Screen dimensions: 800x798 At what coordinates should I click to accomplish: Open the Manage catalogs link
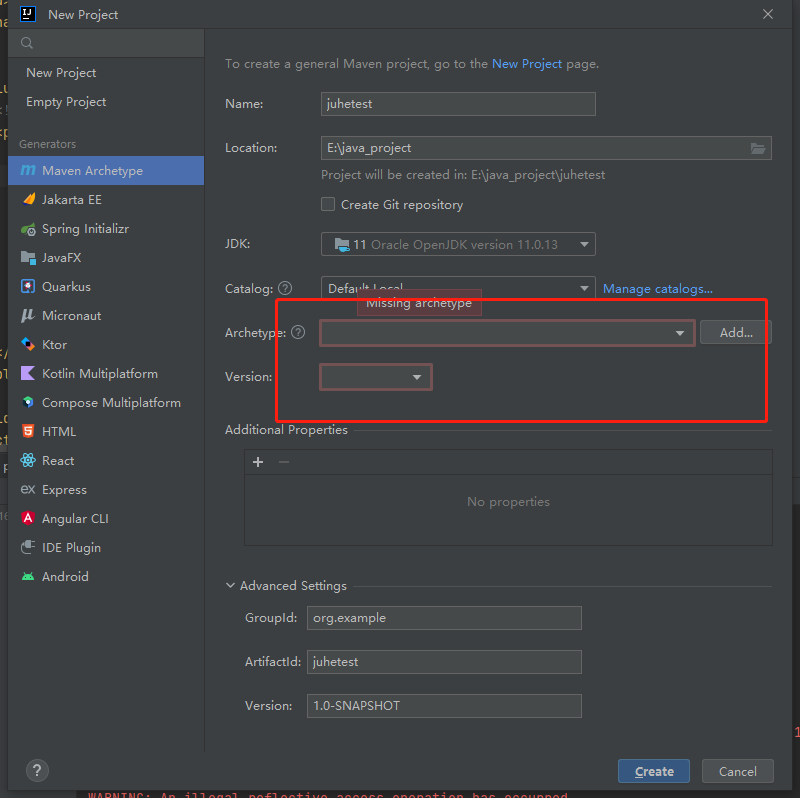tap(658, 289)
